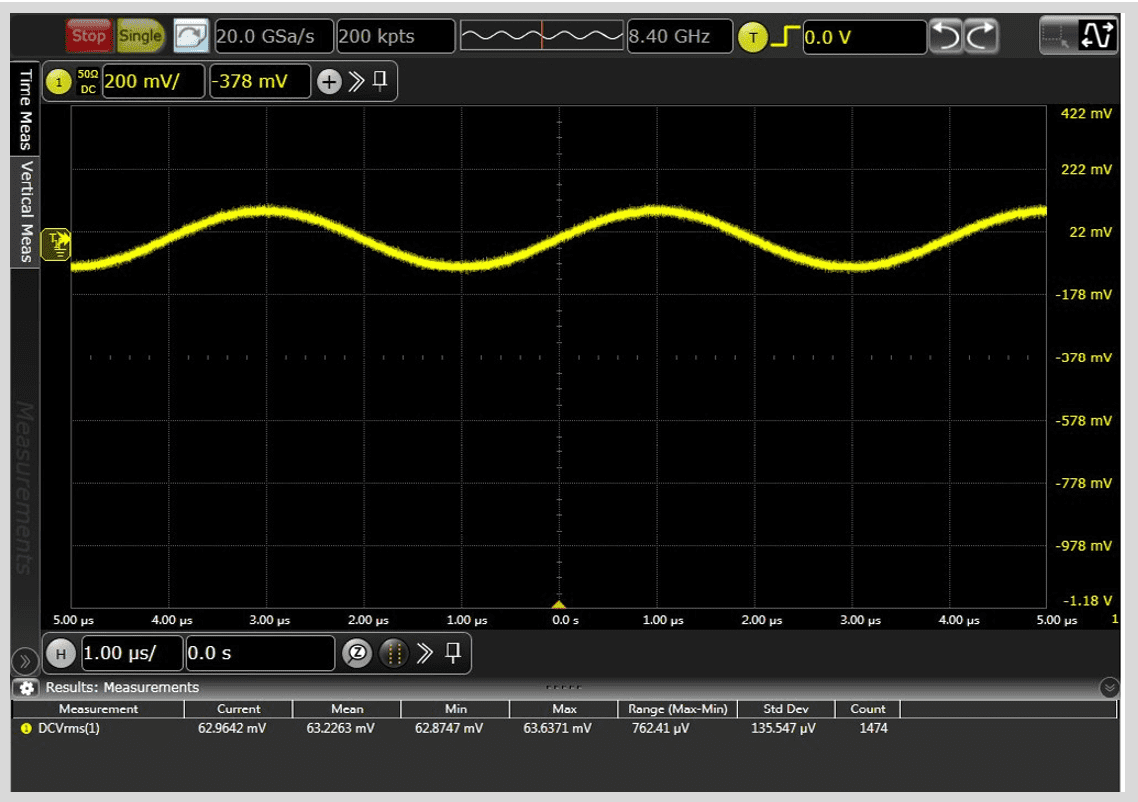Viewport: 1138px width, 802px height.
Task: Collapse the Results panel with chevron
Action: 1108,687
